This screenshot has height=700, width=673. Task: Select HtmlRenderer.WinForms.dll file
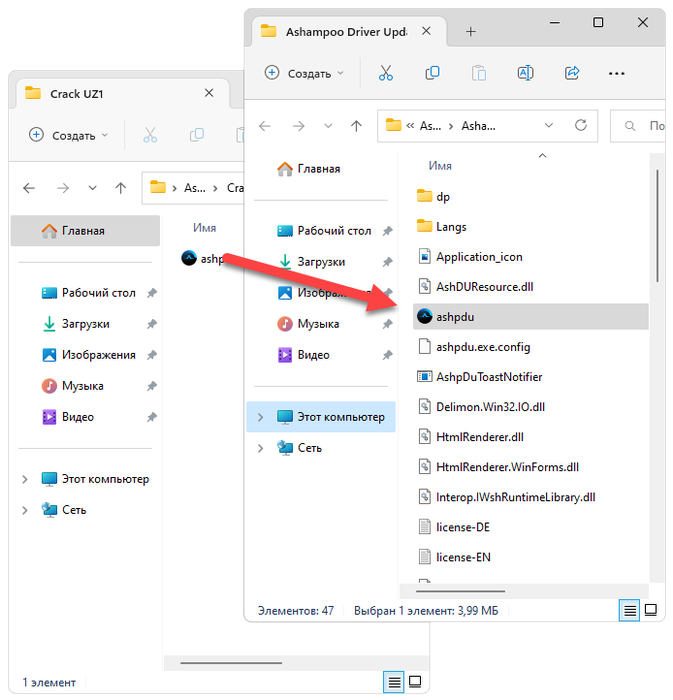coord(531,467)
